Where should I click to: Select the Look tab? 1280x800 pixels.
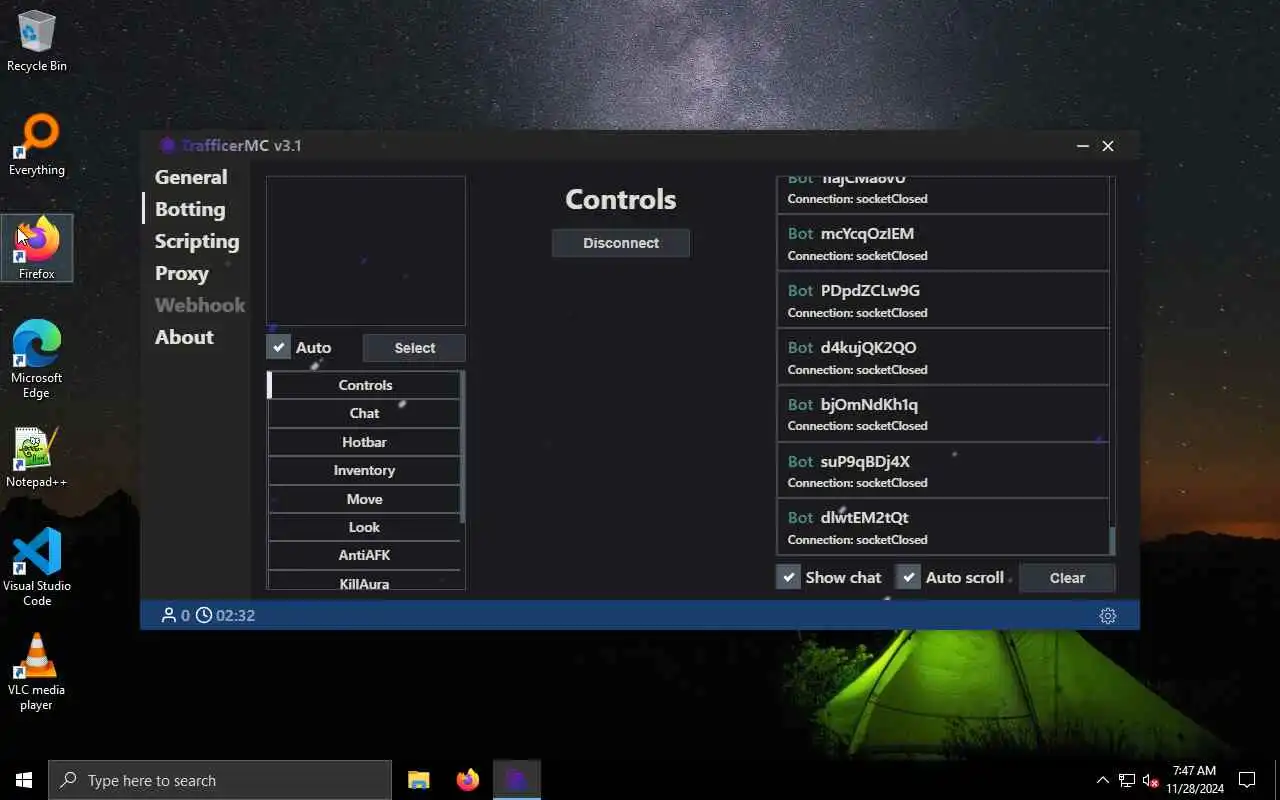[x=364, y=527]
